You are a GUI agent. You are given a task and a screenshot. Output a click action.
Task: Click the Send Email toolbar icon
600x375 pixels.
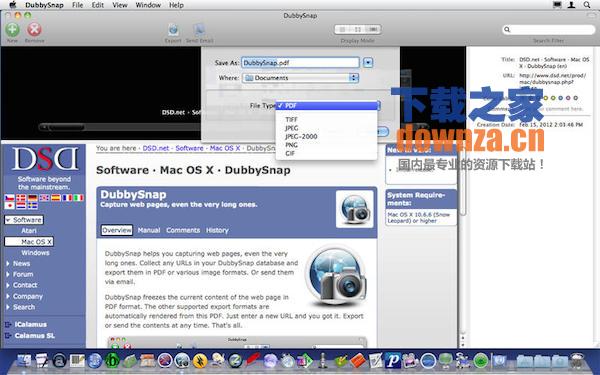point(199,30)
